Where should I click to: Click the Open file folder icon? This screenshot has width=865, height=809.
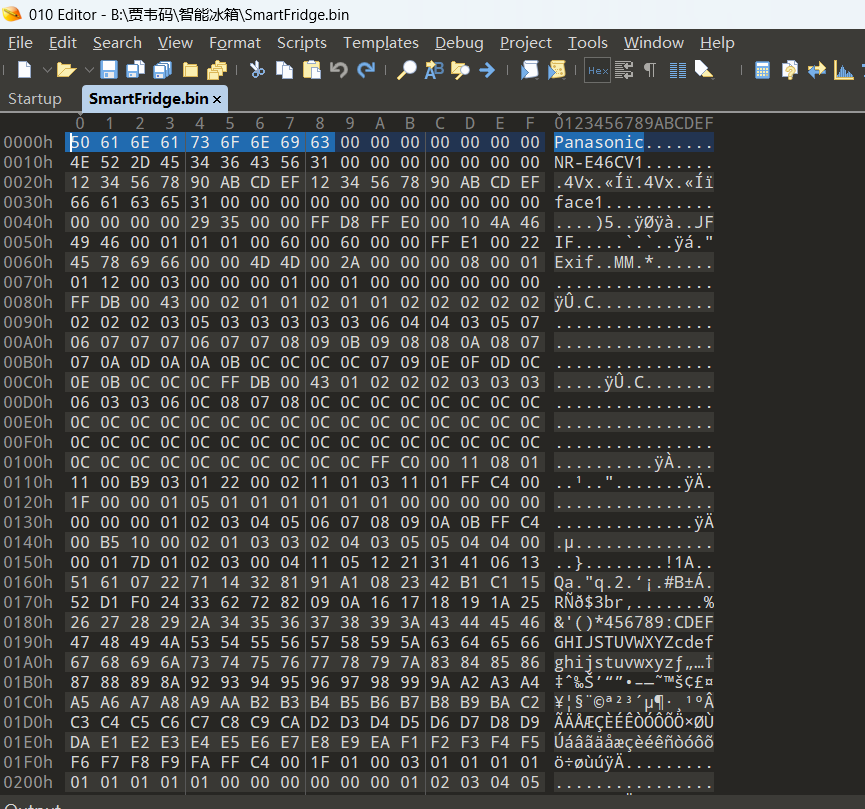pyautogui.click(x=66, y=70)
